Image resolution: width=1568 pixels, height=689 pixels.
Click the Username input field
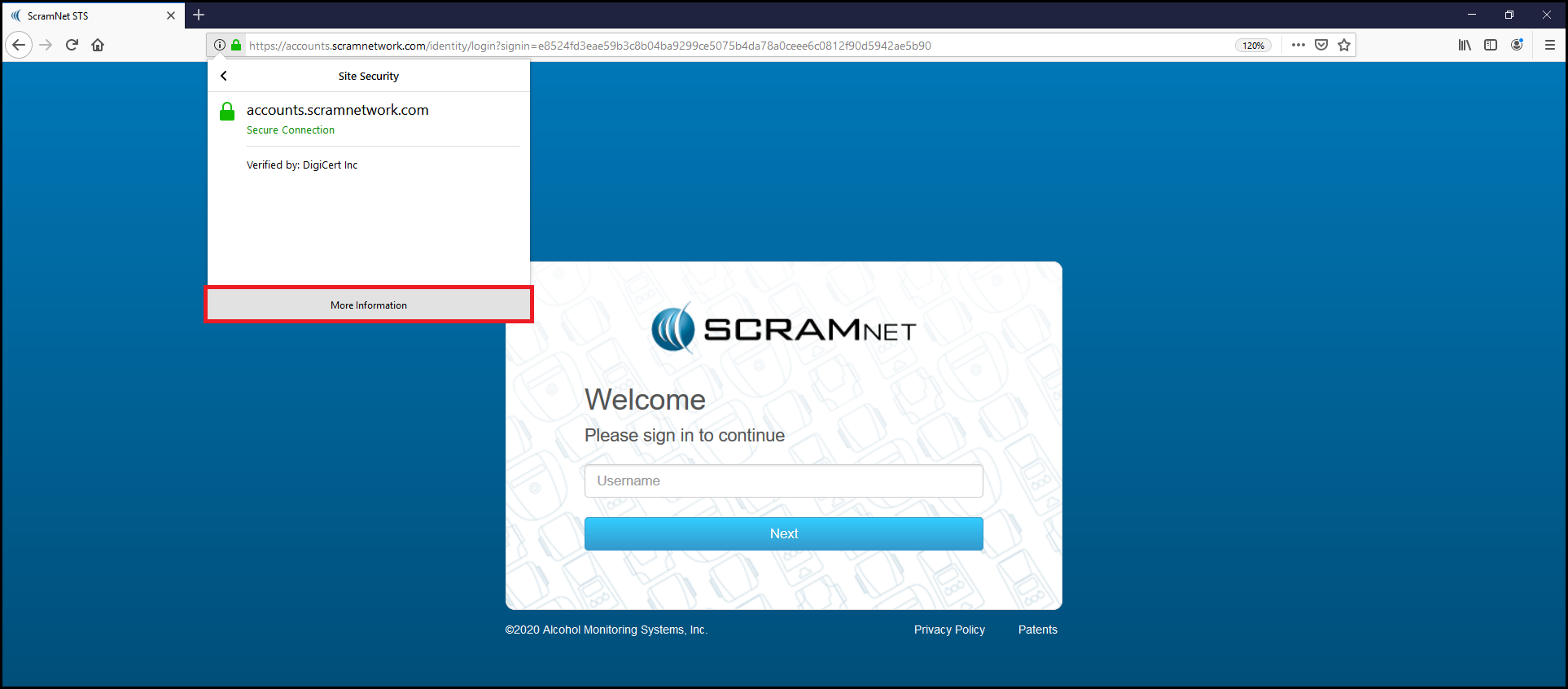[x=783, y=481]
